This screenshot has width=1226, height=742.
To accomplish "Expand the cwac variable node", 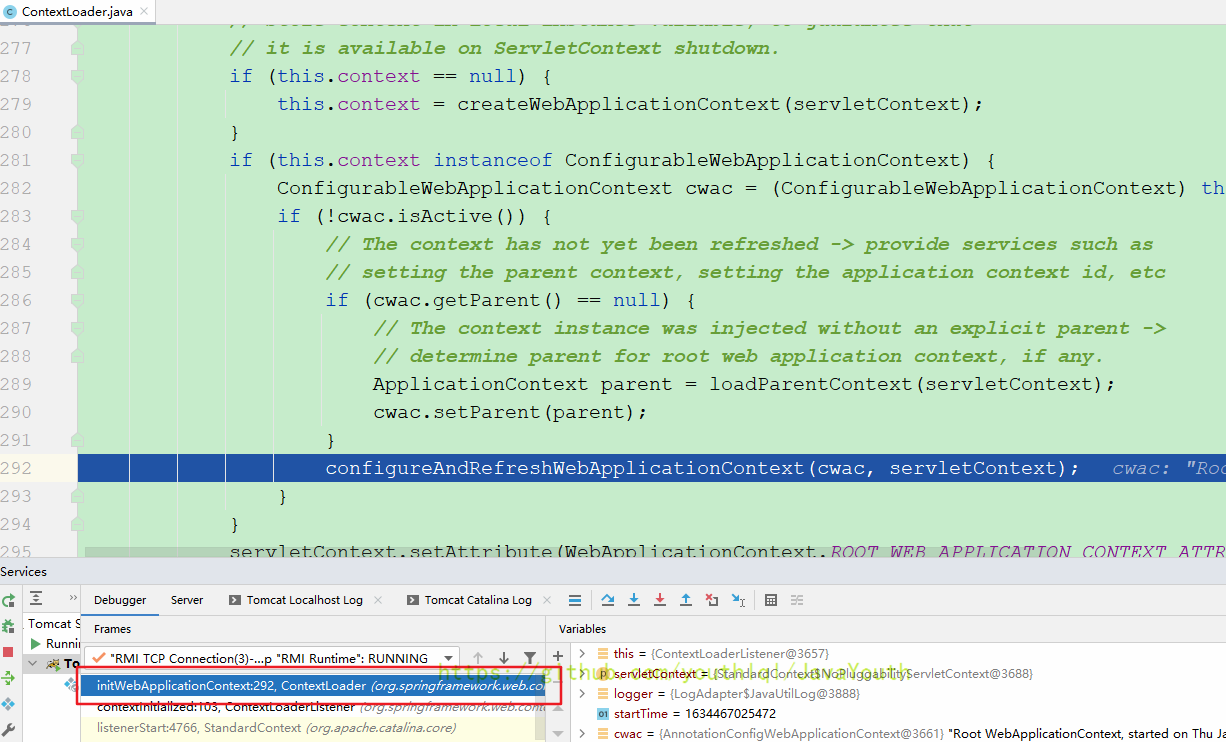I will pos(583,734).
